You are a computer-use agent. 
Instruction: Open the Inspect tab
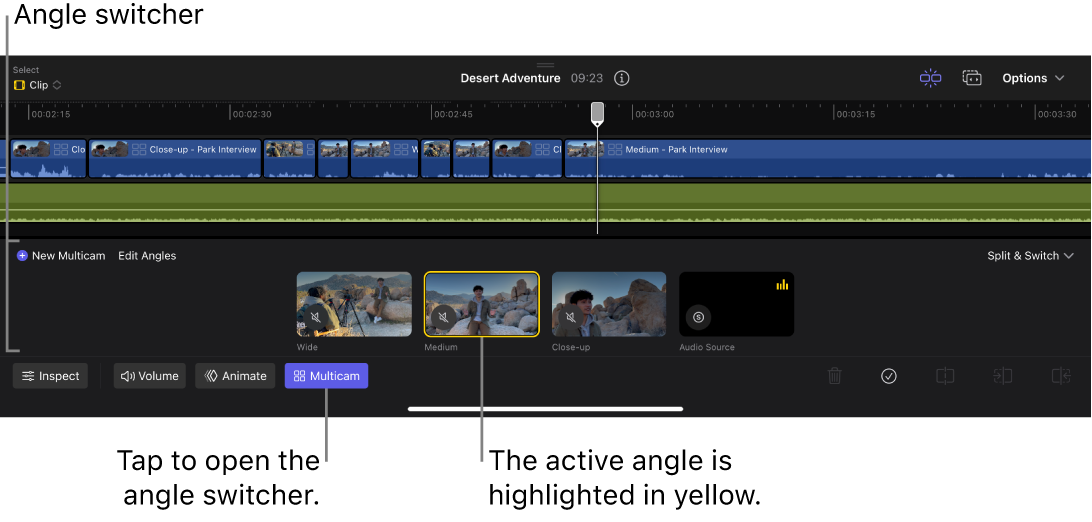[x=51, y=376]
